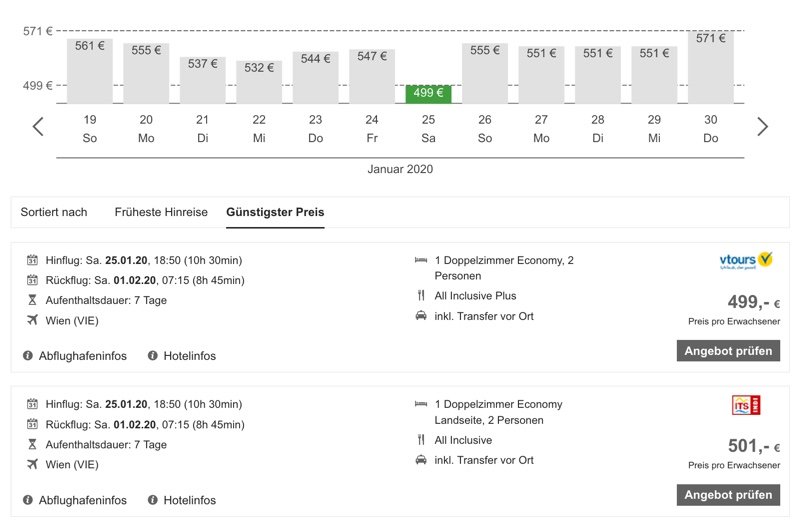This screenshot has height=524, width=800.
Task: Click Angebot prüfen for 499 € offer
Action: 728,351
